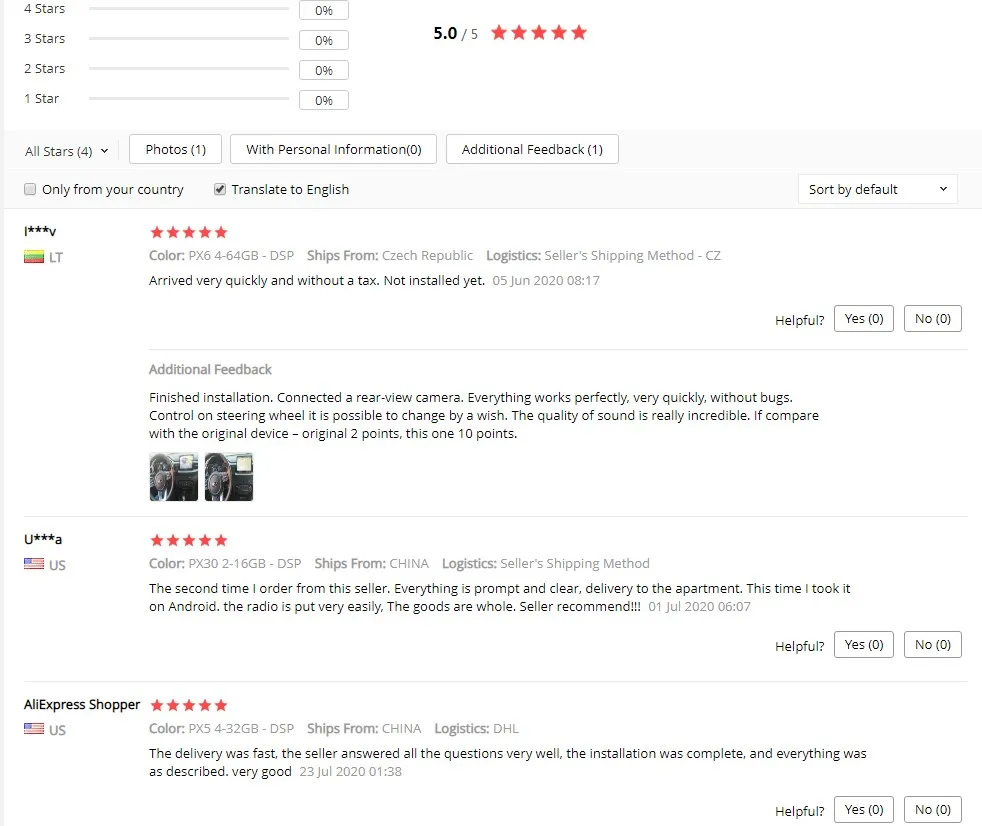Expand the All Stars (4) filter dropdown

tap(66, 151)
